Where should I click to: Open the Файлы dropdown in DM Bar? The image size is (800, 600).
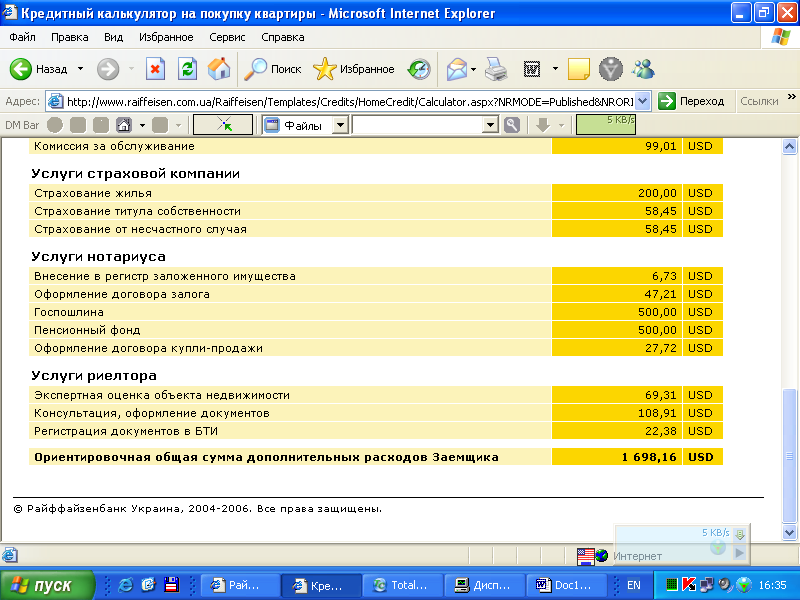(x=339, y=125)
